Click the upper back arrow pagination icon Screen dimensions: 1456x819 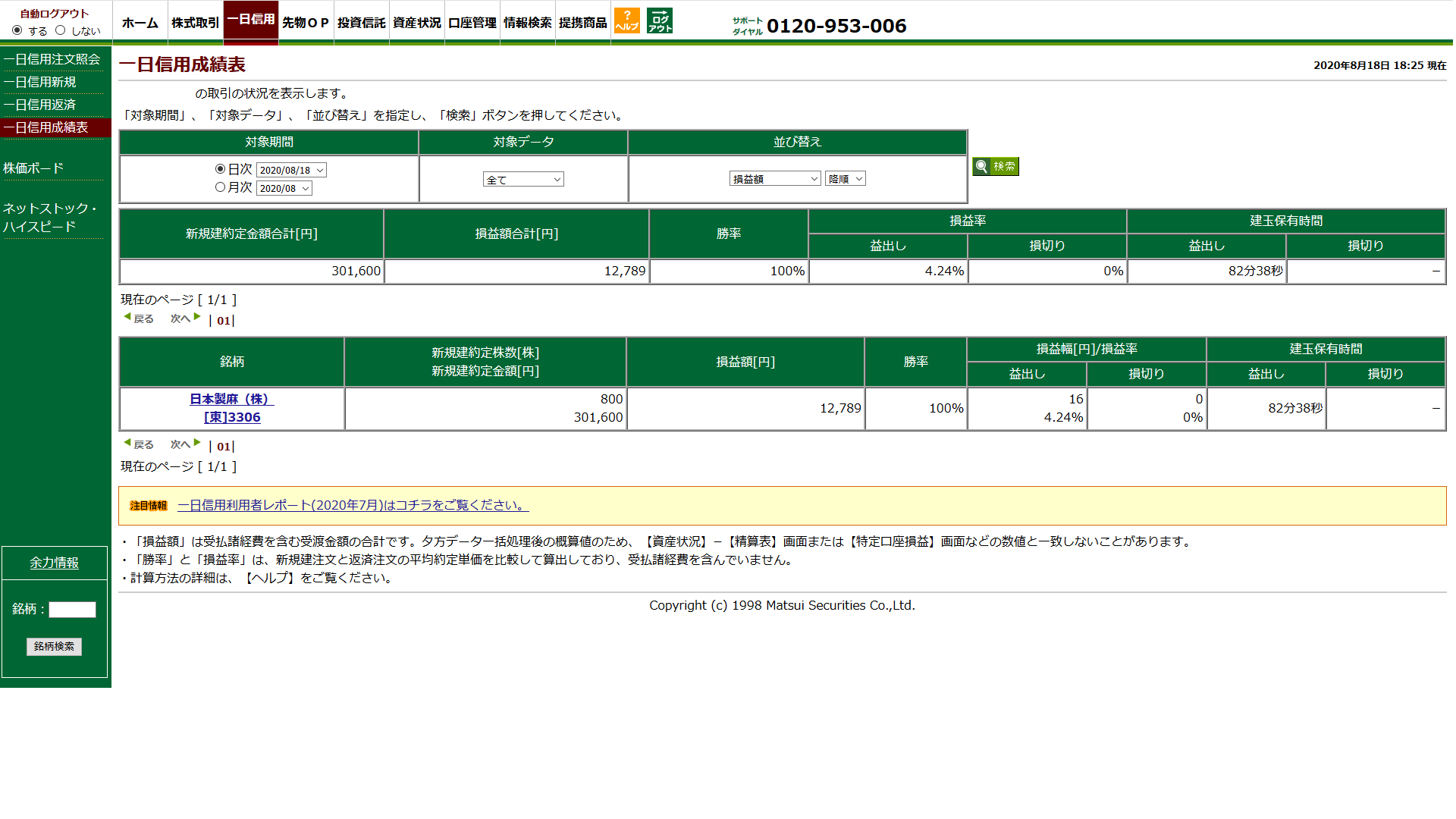(127, 317)
